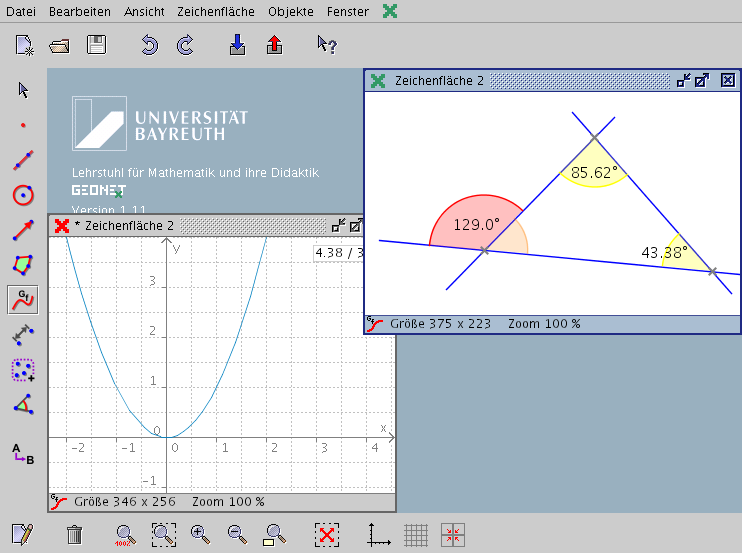Iconify the parabola Zeichenfläche 2 window
The width and height of the screenshot is (742, 553).
[339, 226]
